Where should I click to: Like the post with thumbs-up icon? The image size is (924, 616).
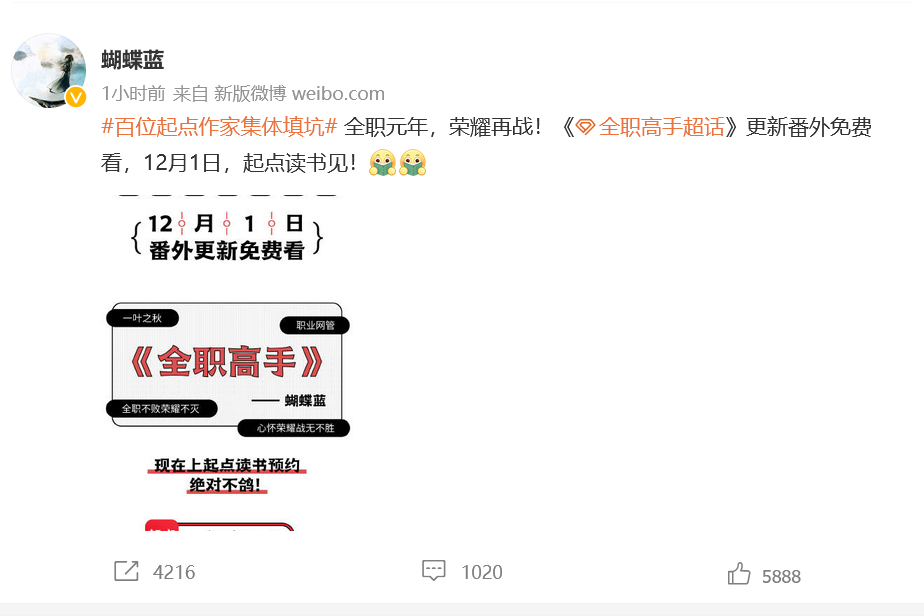point(739,574)
